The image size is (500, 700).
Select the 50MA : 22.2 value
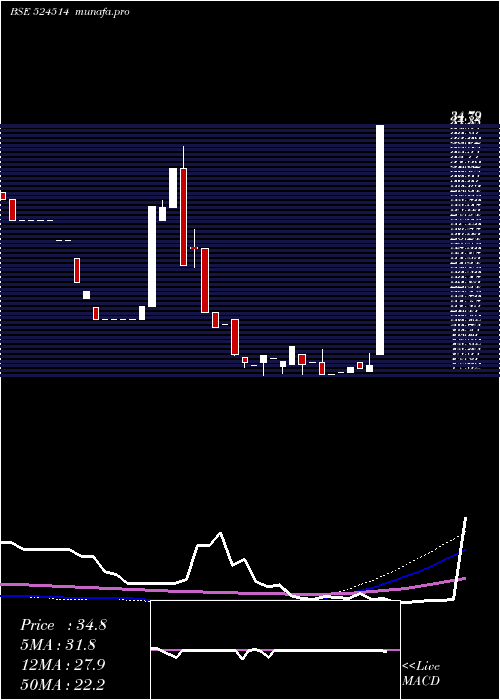coord(63,684)
